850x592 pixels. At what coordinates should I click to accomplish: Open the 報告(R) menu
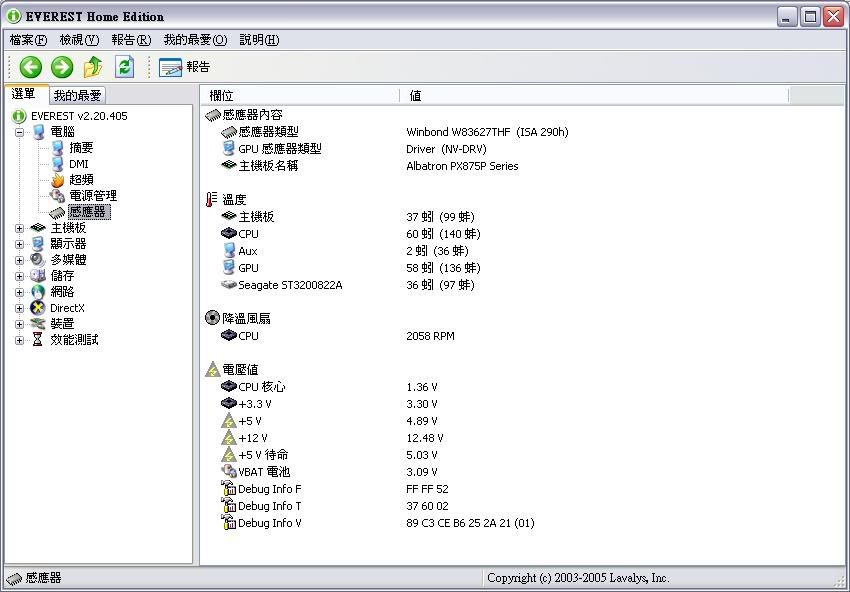tap(131, 40)
